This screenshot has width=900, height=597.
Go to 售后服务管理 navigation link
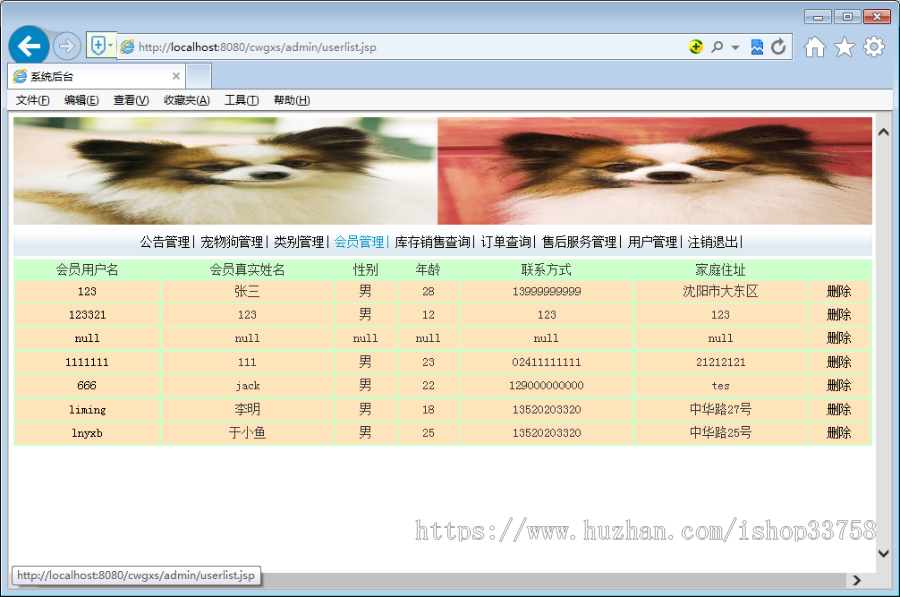coord(579,242)
